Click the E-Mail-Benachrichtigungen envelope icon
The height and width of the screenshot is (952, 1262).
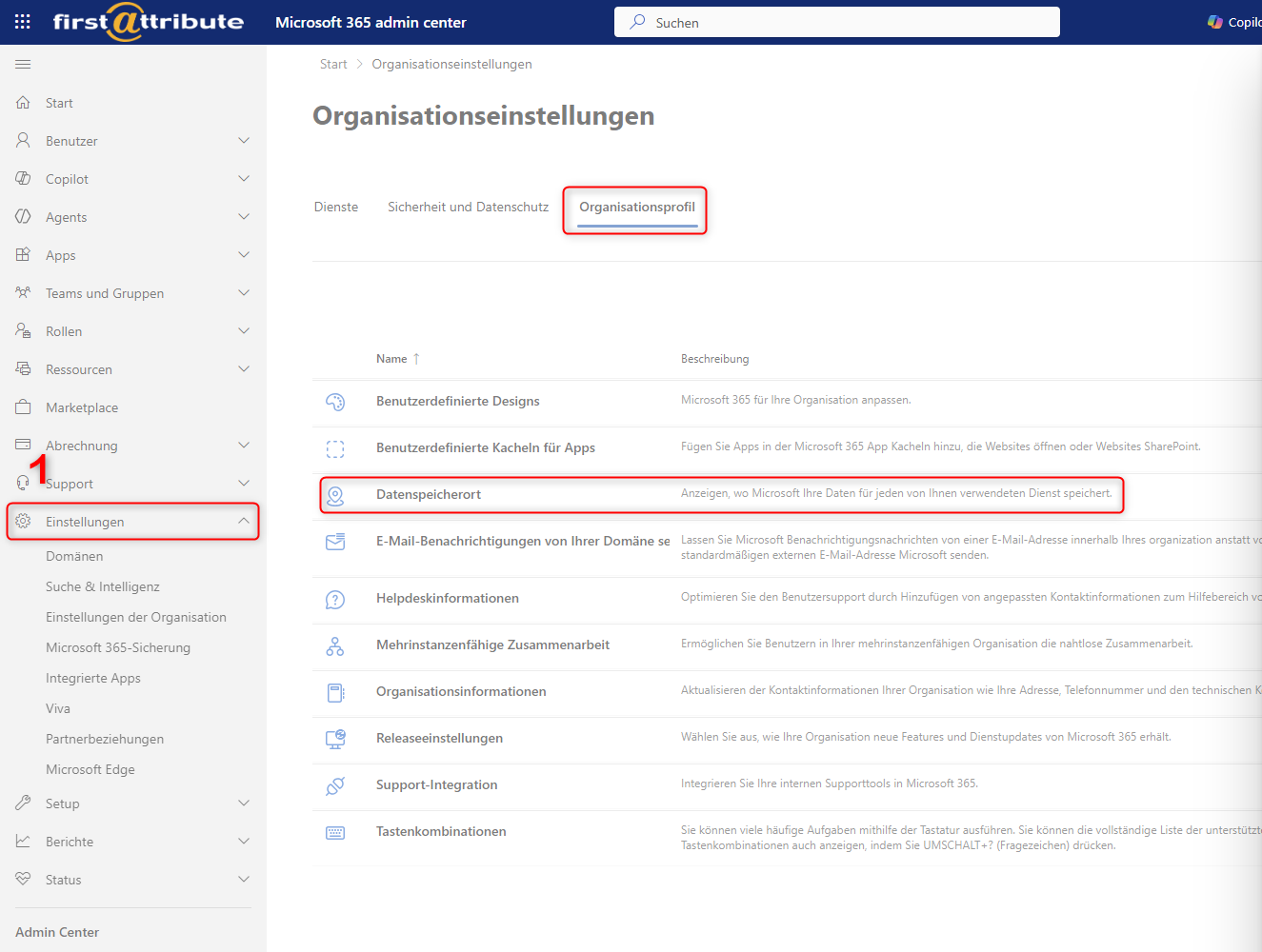335,542
